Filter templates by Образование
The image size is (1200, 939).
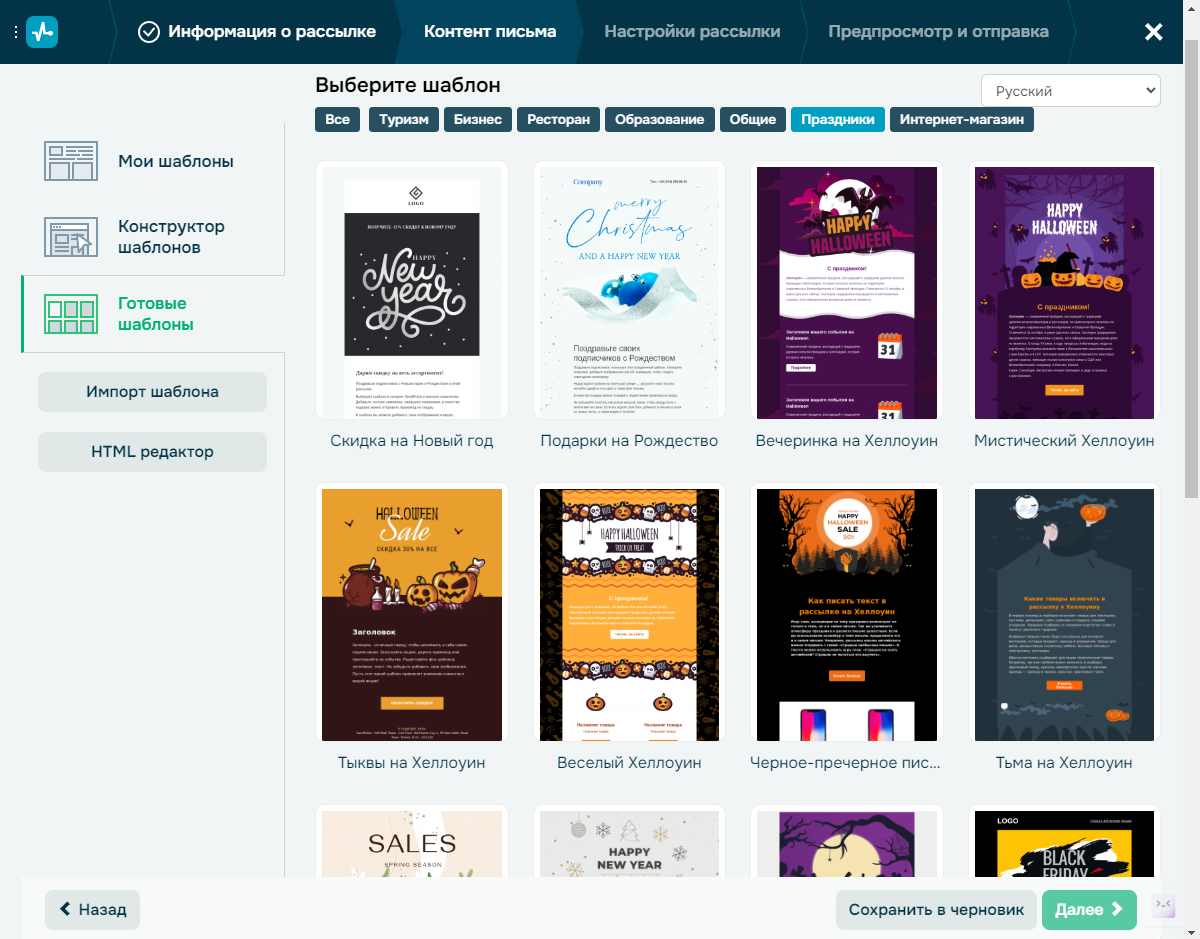(x=660, y=119)
